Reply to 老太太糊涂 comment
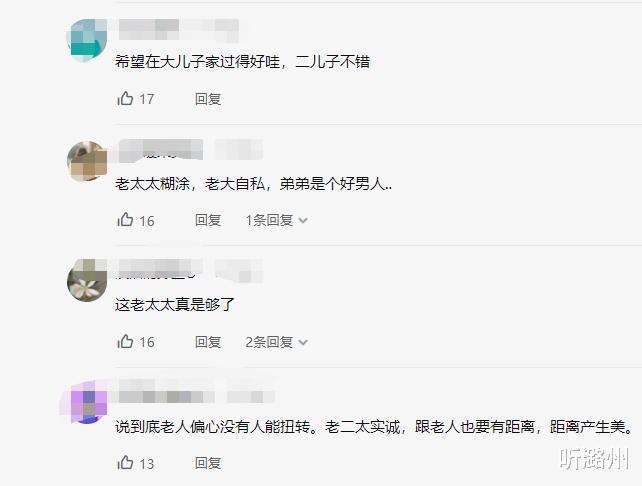Screen dimensions: 642x486 [x=208, y=220]
